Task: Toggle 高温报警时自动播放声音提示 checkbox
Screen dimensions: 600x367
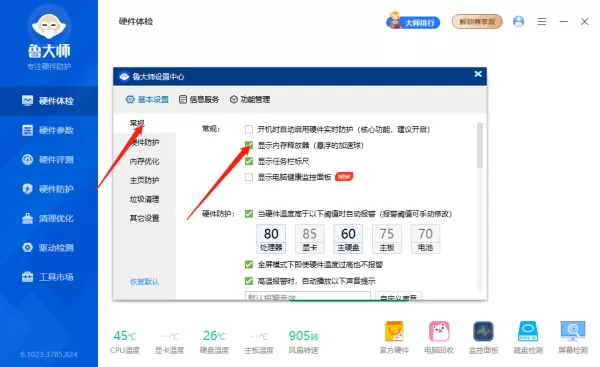Action: click(x=249, y=281)
